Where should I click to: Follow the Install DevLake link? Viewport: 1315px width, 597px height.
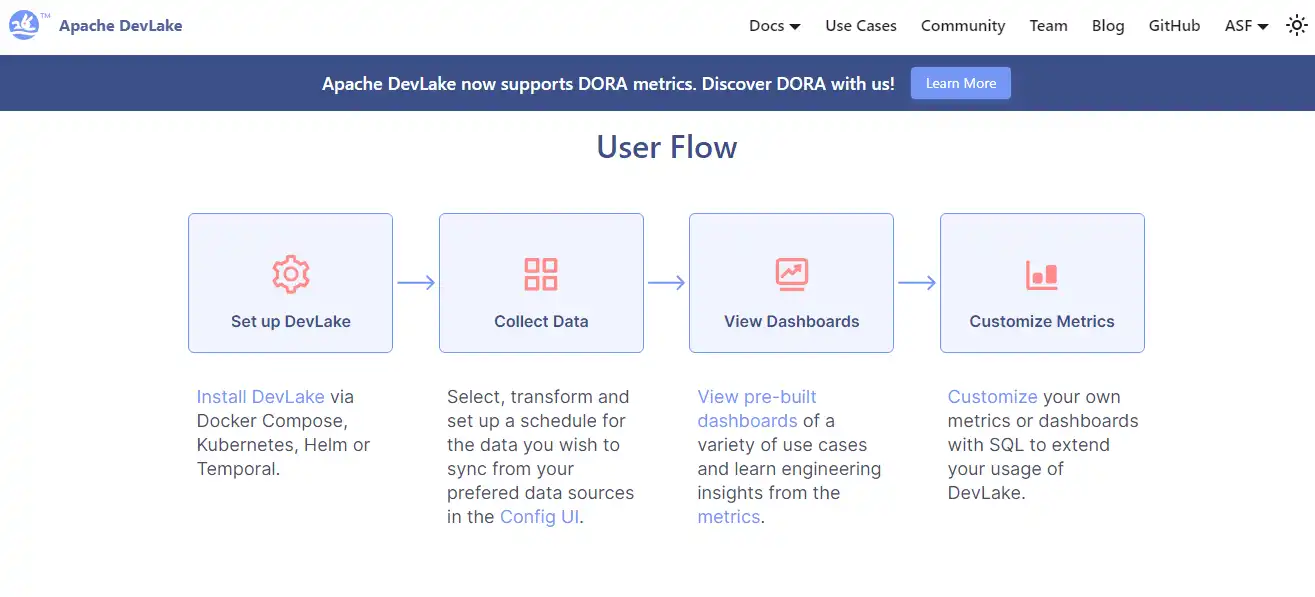[260, 397]
